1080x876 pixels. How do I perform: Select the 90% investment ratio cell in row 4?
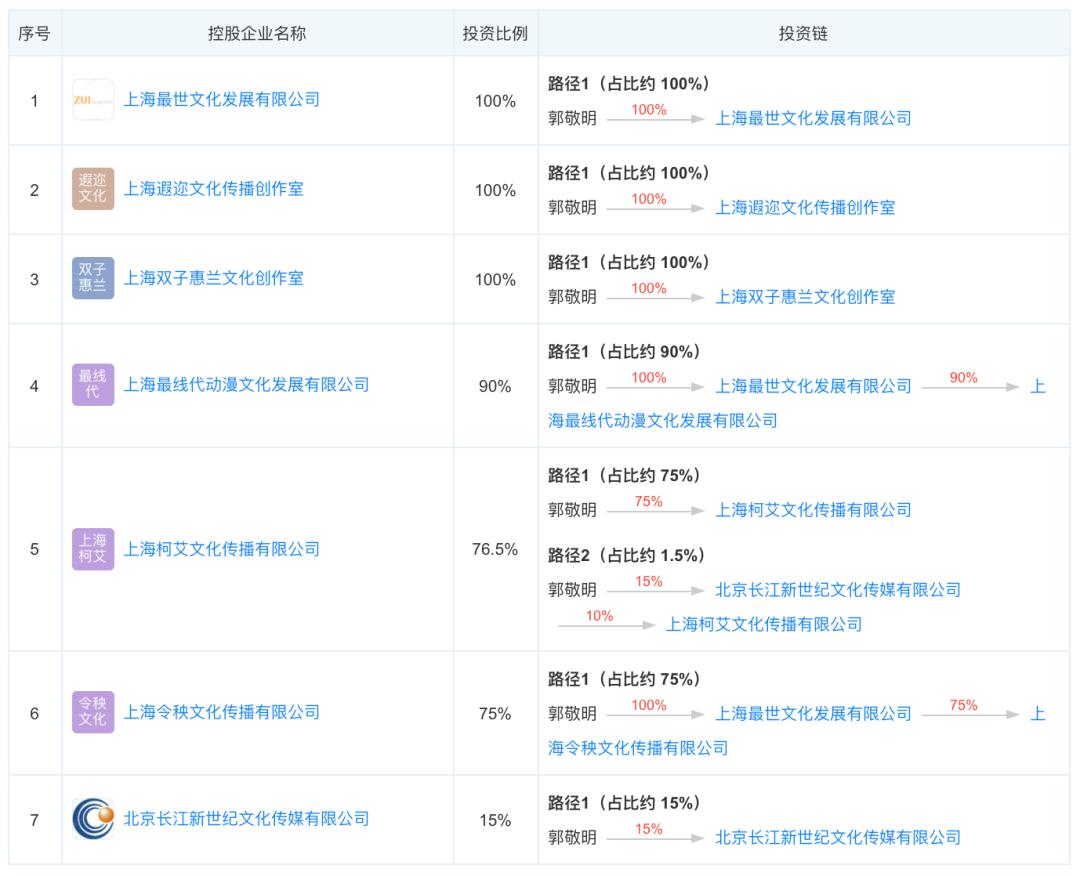[495, 386]
